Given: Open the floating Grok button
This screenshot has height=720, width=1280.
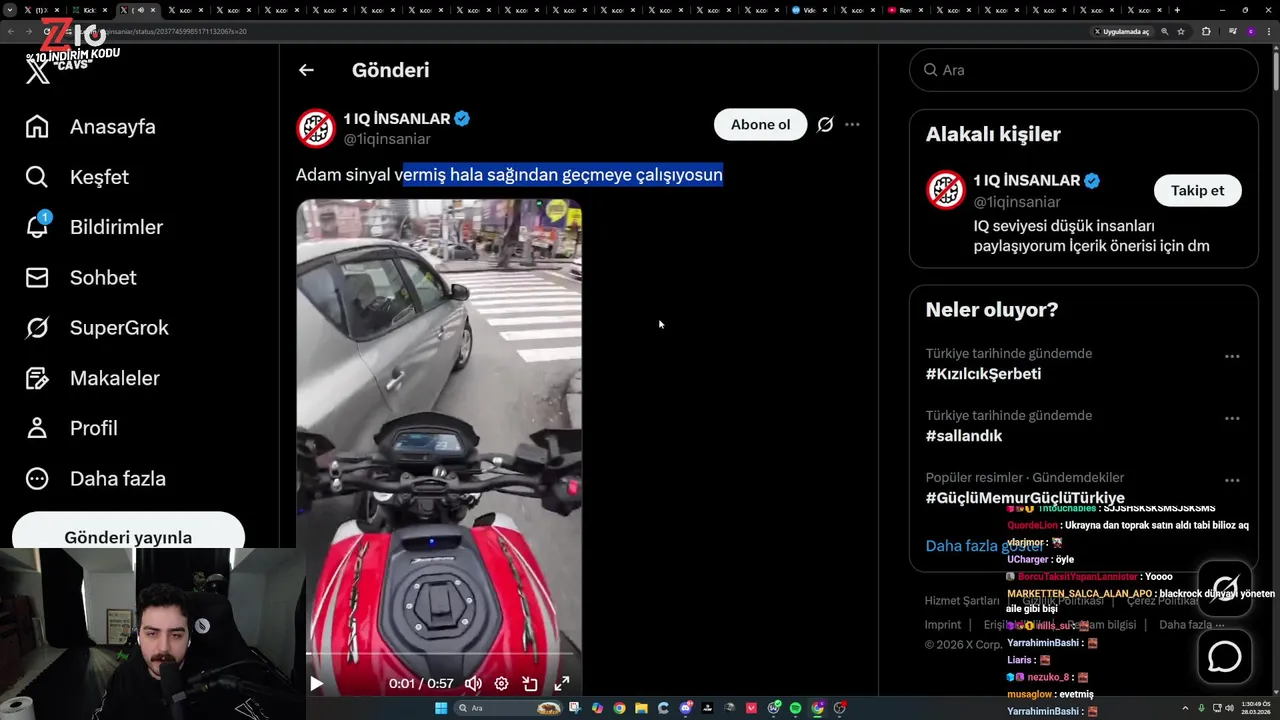Looking at the screenshot, I should tap(1225, 588).
